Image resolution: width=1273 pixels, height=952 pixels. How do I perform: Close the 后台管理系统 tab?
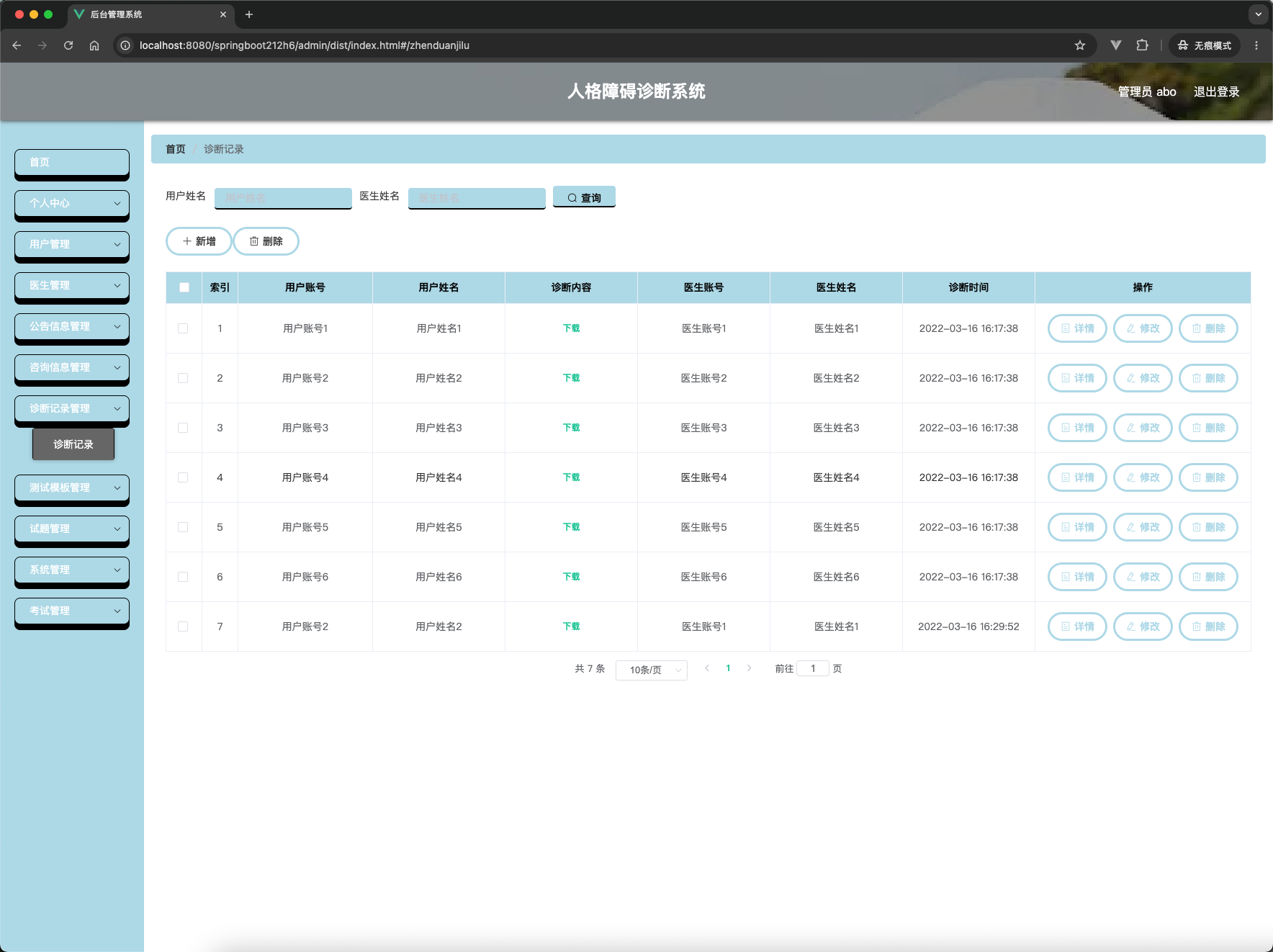223,14
